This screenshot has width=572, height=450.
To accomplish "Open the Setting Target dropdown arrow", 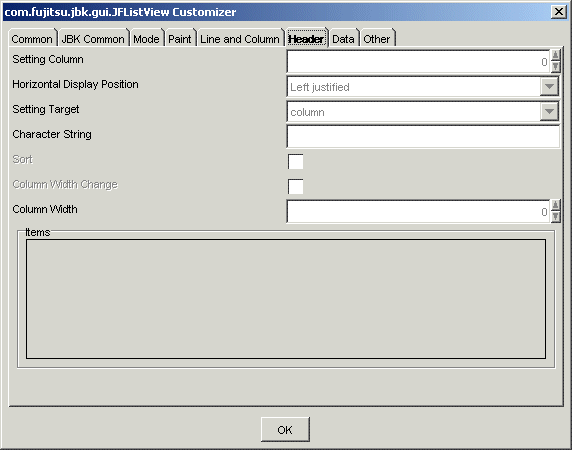I will pyautogui.click(x=549, y=111).
